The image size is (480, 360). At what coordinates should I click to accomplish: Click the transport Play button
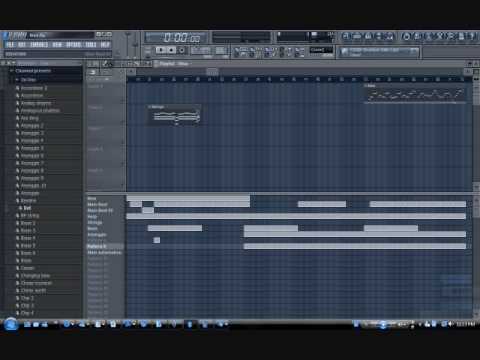[x=161, y=50]
